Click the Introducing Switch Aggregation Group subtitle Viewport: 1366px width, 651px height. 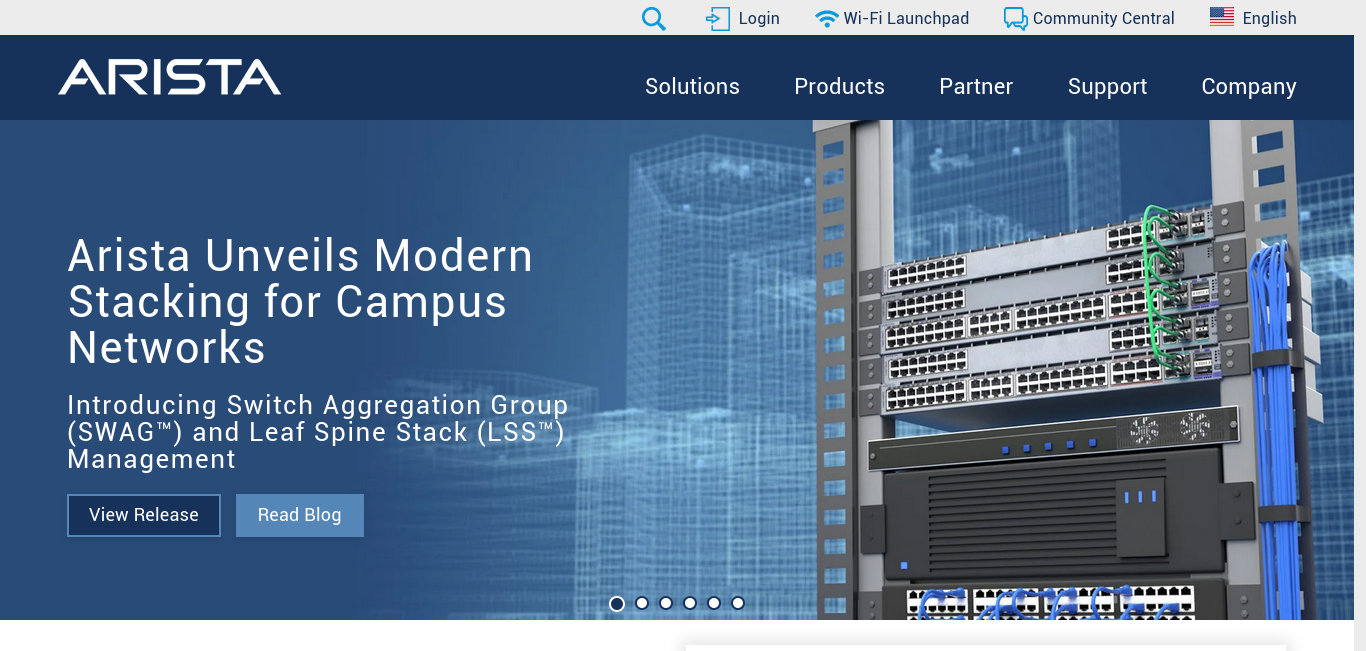(x=318, y=432)
